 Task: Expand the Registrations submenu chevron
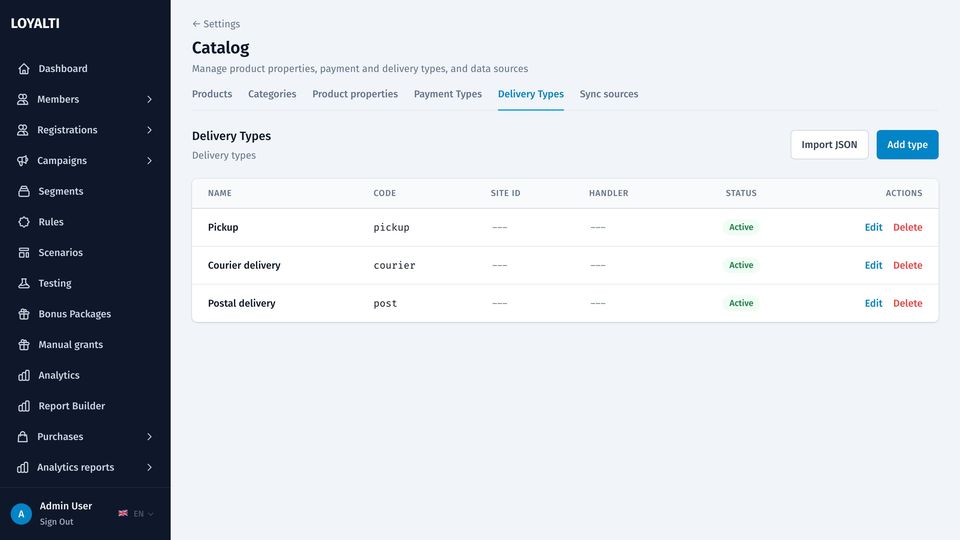pyautogui.click(x=149, y=130)
